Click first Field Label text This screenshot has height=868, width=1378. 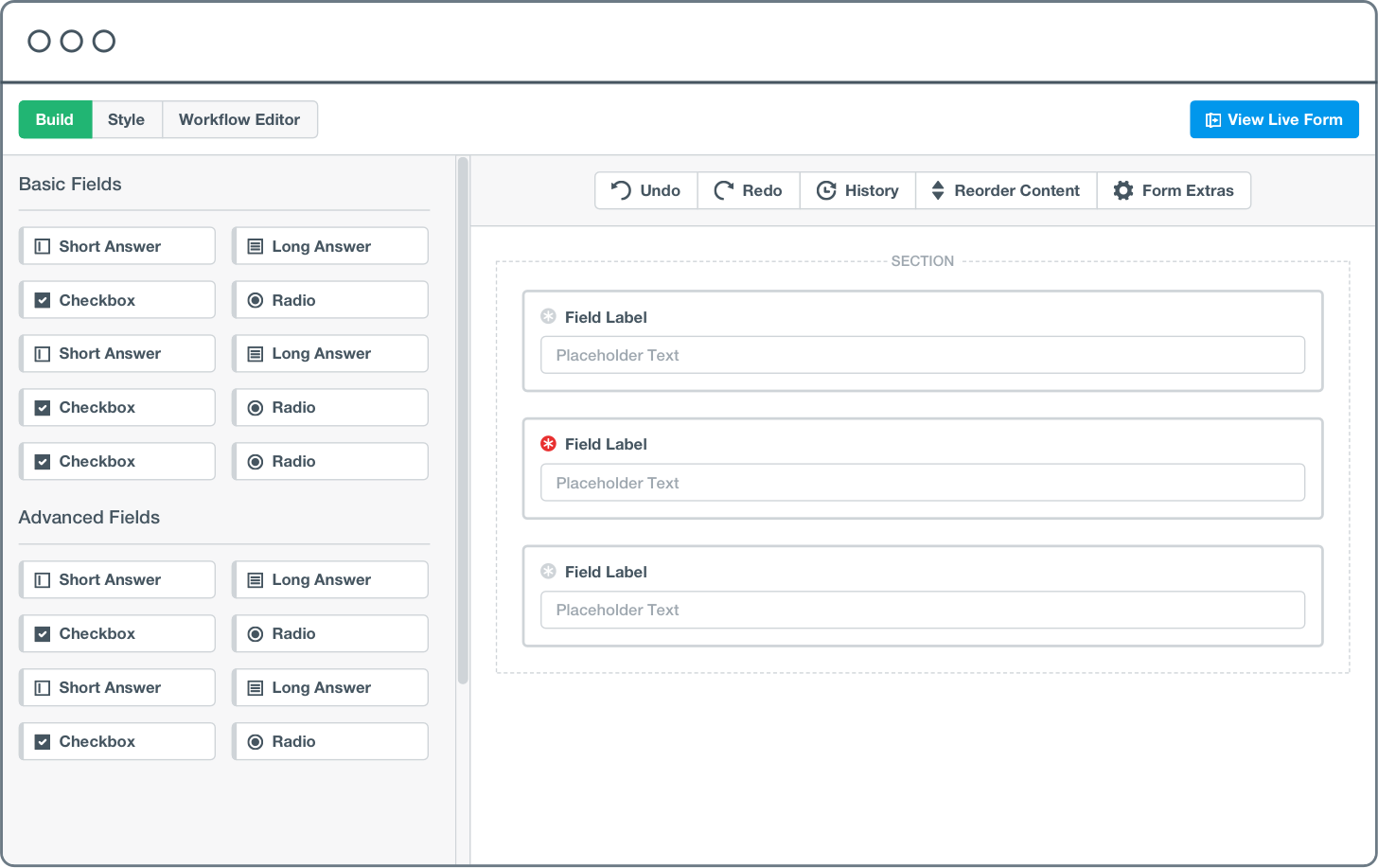(606, 317)
